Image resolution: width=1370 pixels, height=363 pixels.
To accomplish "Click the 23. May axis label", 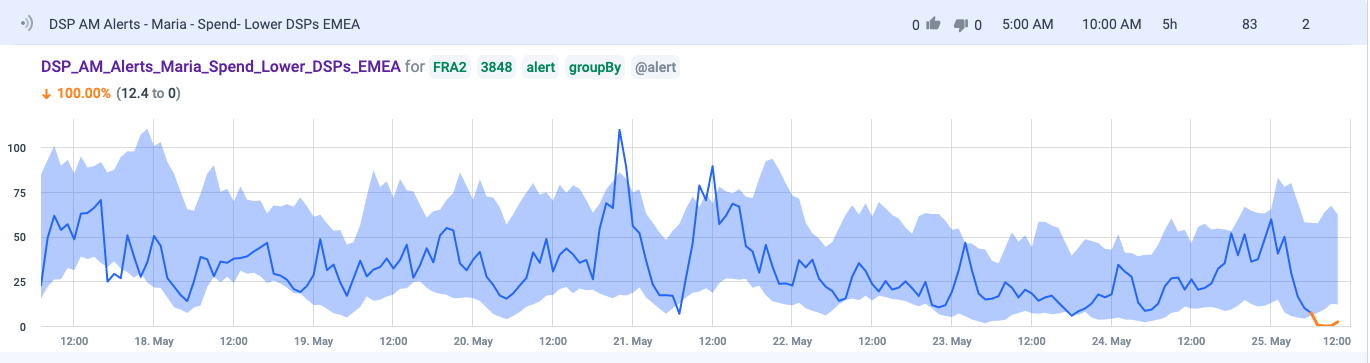I will (x=952, y=341).
